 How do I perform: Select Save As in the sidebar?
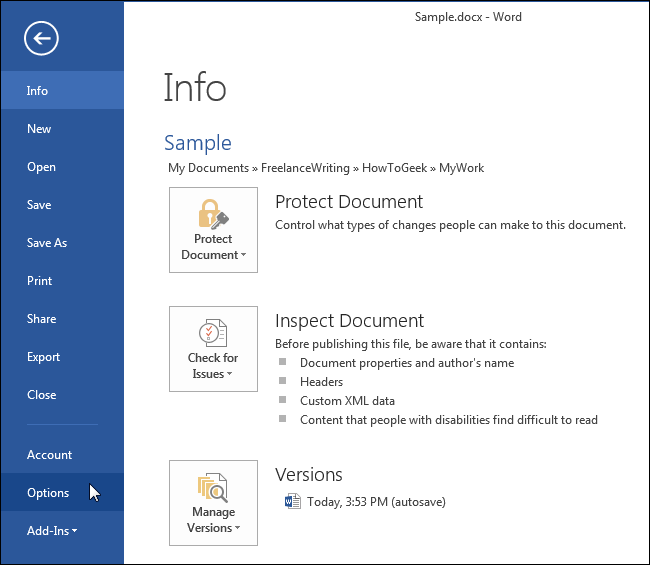pos(62,243)
